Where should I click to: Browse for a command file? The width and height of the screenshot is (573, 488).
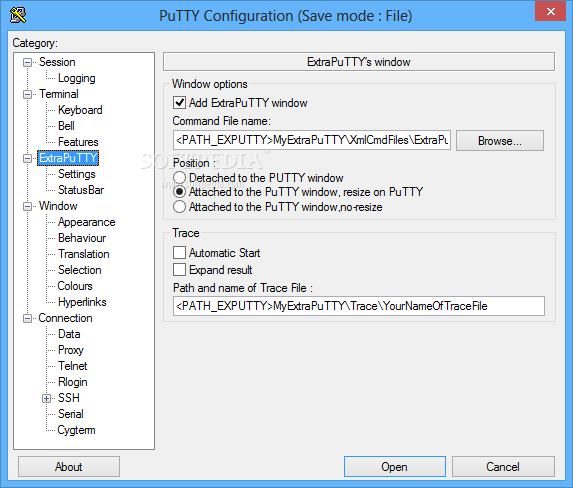click(500, 141)
